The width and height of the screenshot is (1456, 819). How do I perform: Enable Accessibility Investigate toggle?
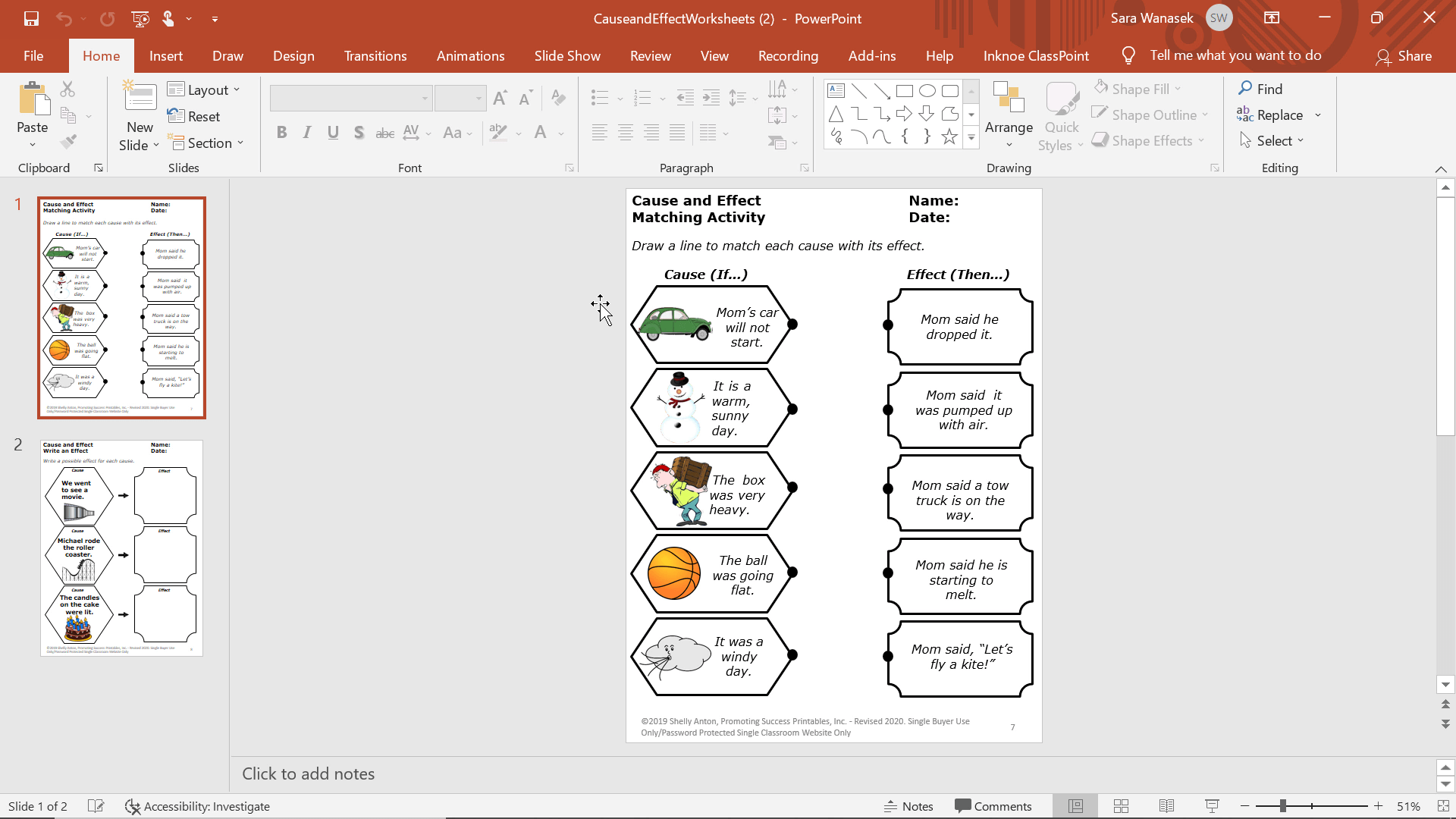pyautogui.click(x=197, y=806)
